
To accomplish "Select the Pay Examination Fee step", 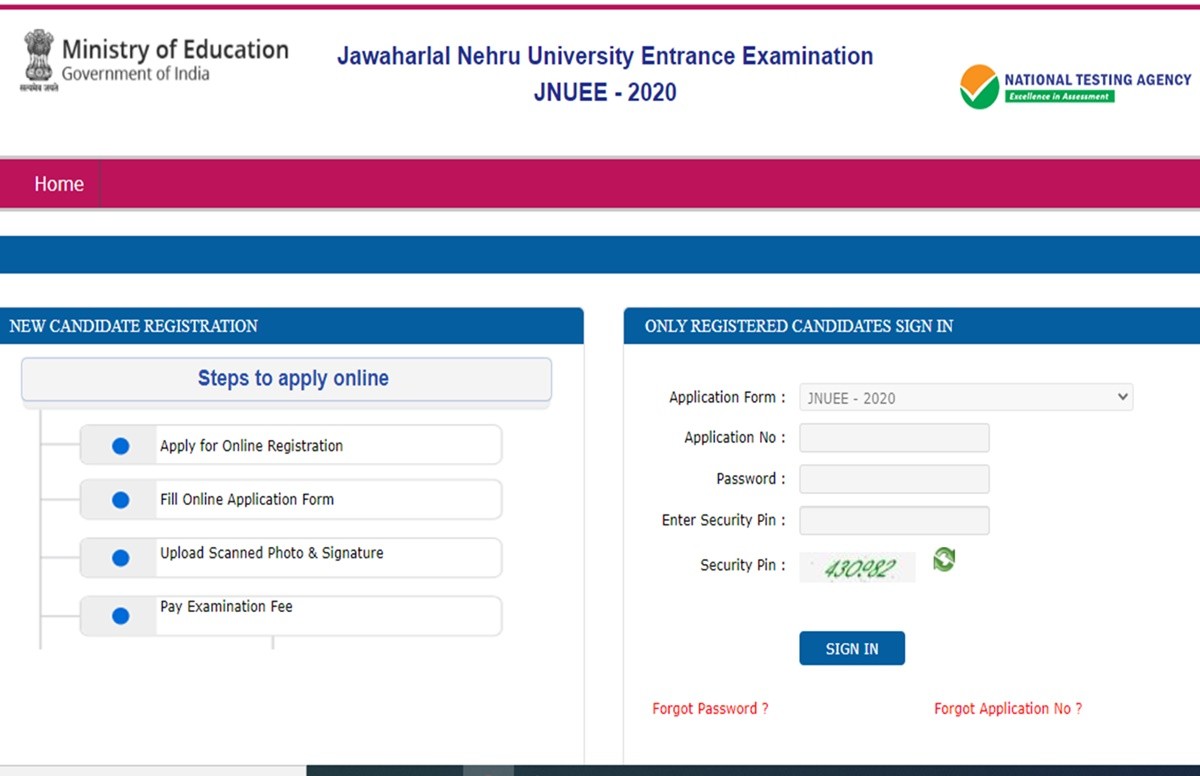I will point(226,607).
